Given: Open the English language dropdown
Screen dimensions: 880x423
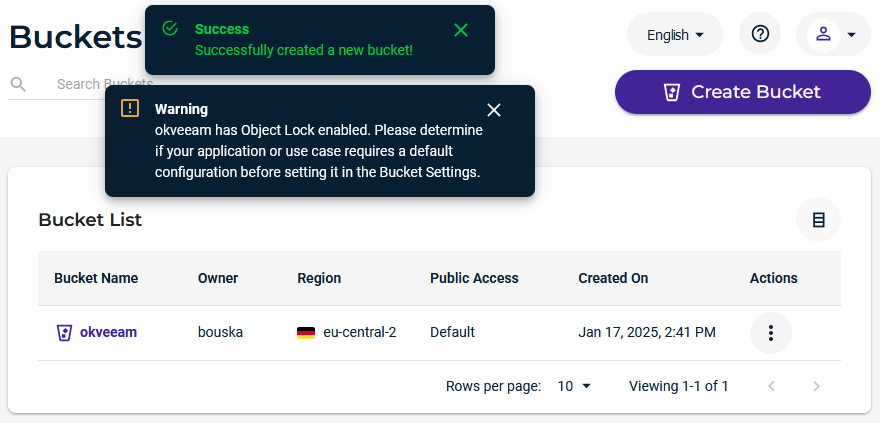Looking at the screenshot, I should (676, 35).
